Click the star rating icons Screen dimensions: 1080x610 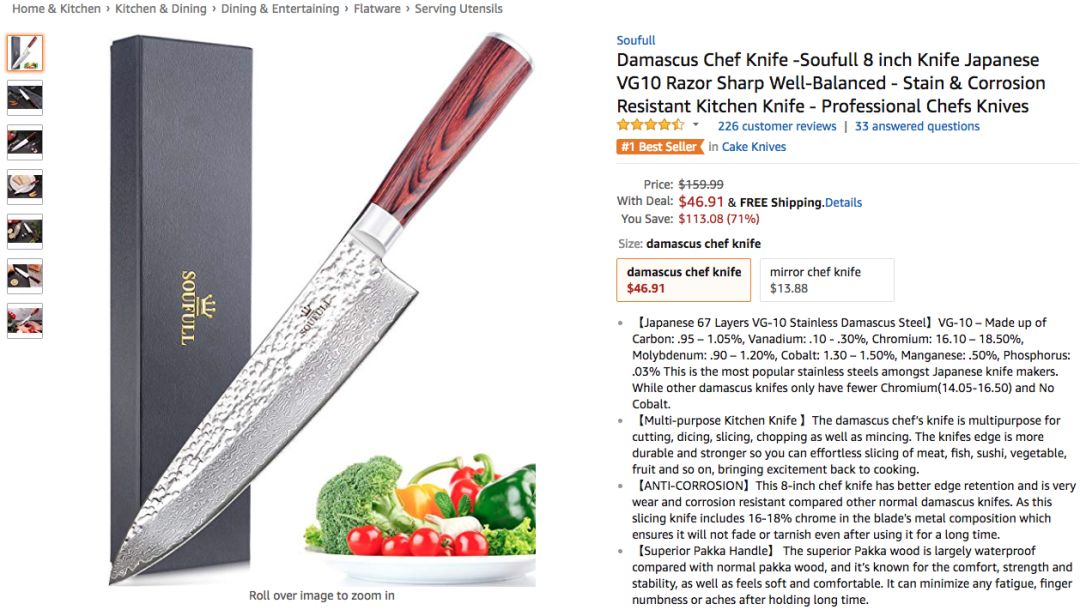coord(651,125)
